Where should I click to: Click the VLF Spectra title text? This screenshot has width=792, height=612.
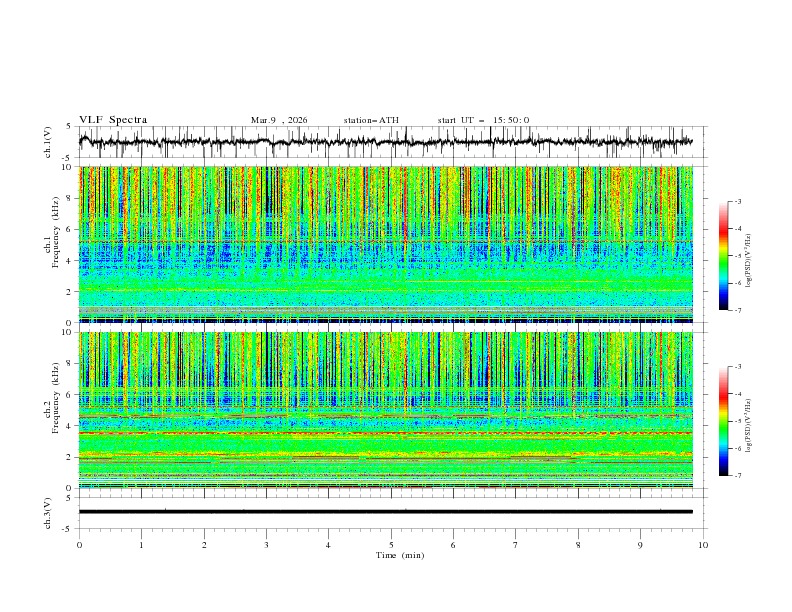[113, 120]
